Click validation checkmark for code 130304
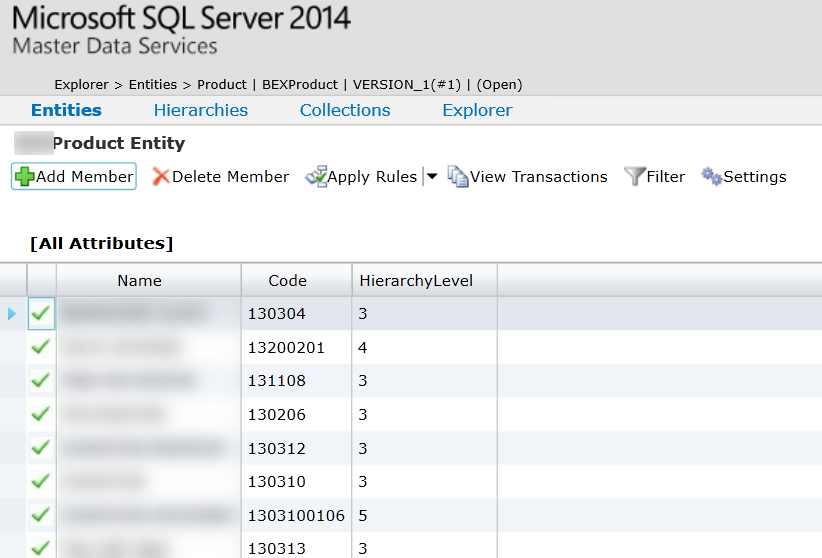This screenshot has height=558, width=822. [x=41, y=314]
